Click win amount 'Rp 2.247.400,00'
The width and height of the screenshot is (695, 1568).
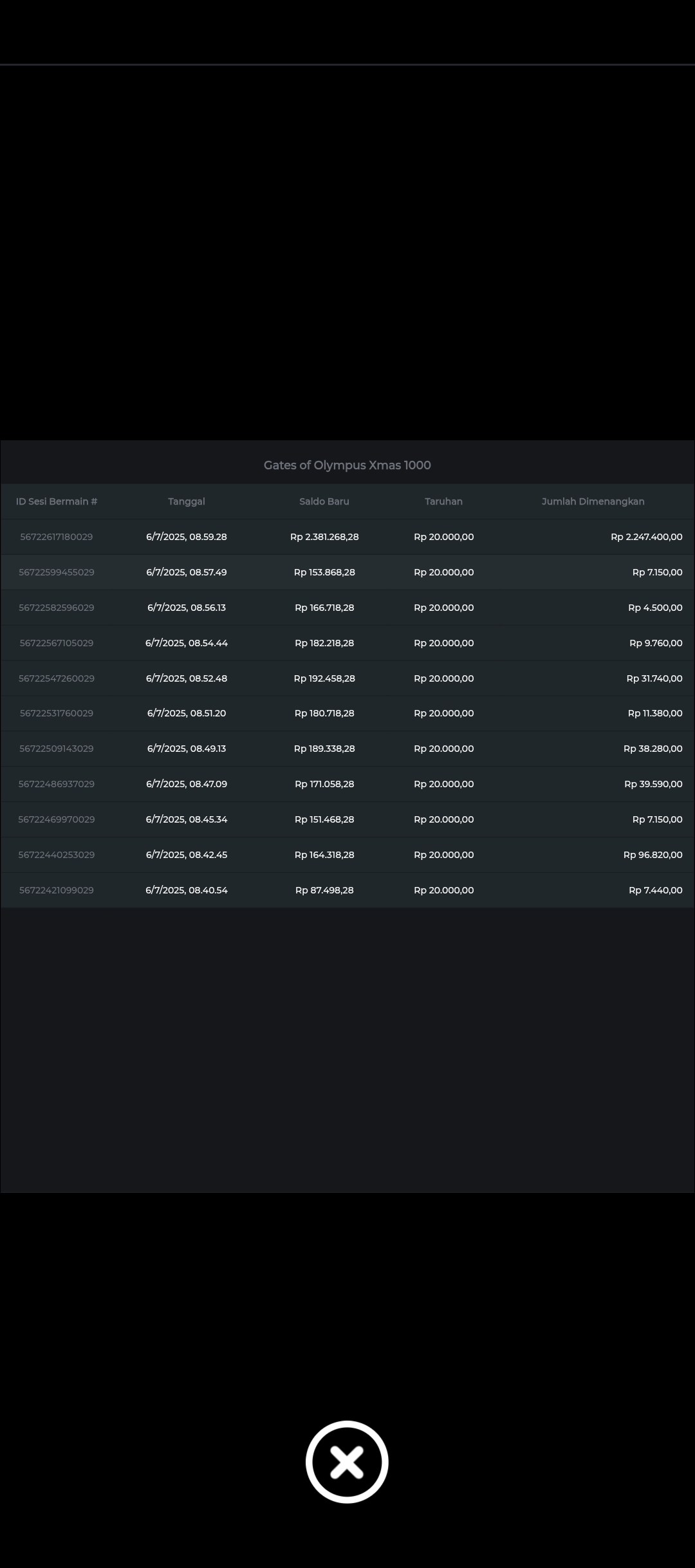(647, 537)
